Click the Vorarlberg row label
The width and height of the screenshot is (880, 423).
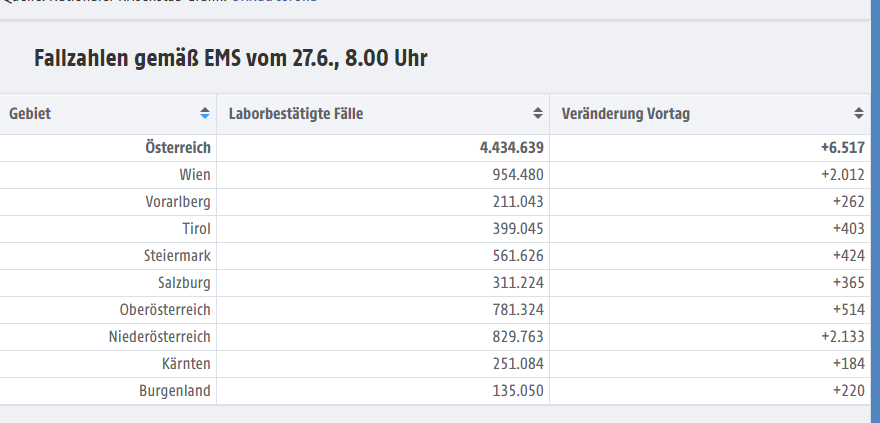click(x=178, y=202)
